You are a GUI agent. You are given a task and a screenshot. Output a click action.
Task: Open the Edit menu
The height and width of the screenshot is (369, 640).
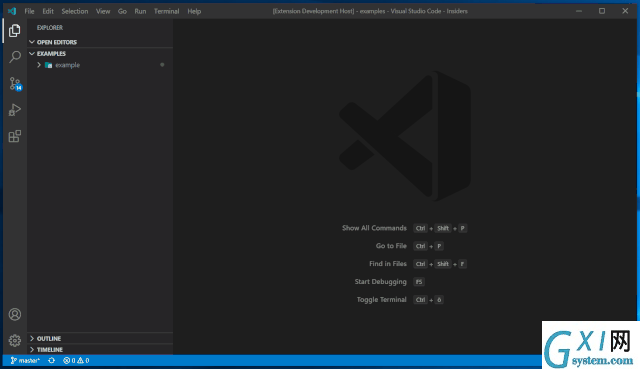click(x=48, y=11)
